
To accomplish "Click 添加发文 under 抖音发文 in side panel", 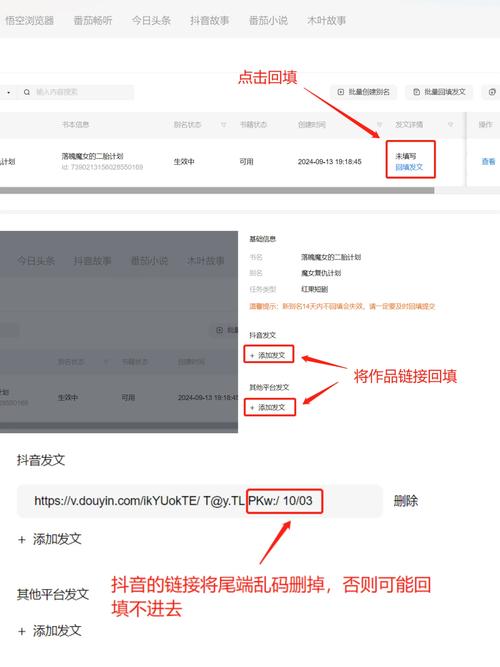I will [x=269, y=355].
